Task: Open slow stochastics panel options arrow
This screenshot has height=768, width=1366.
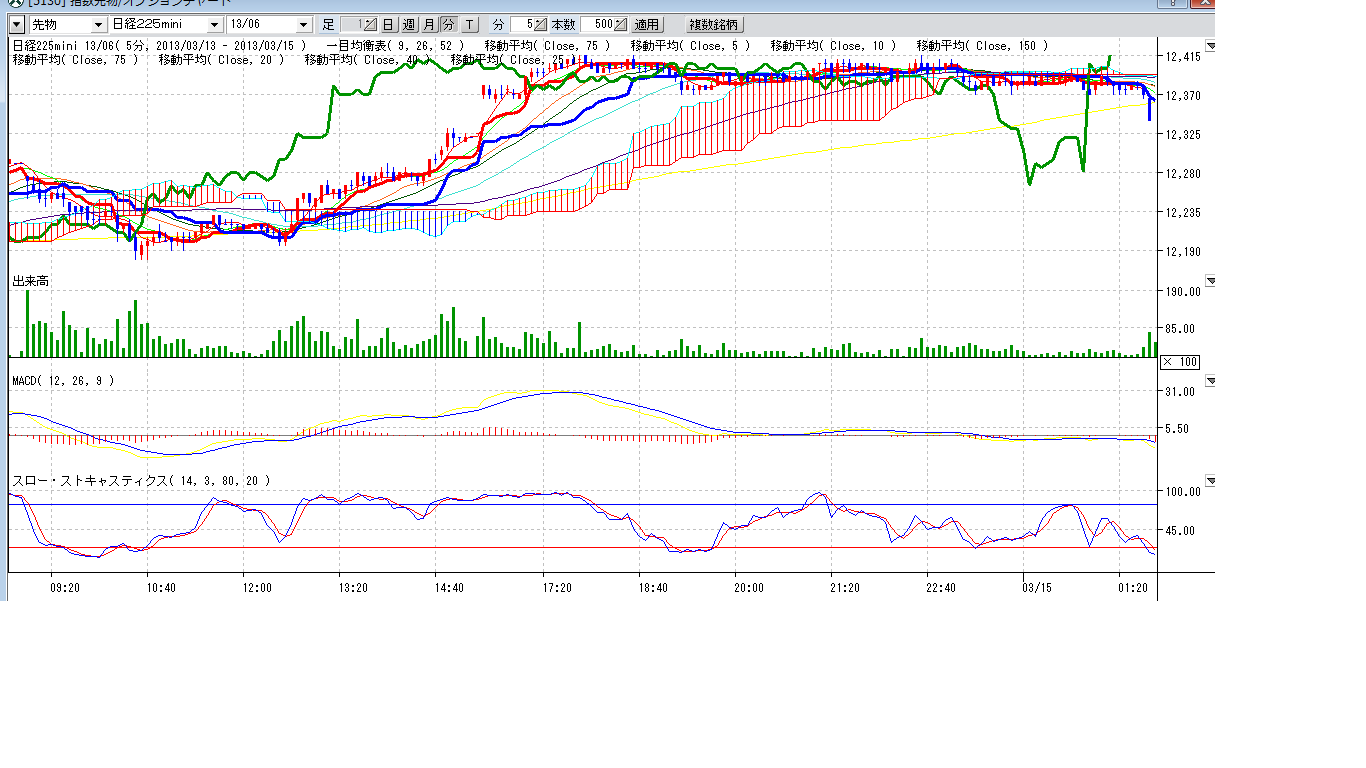Action: [x=1210, y=481]
